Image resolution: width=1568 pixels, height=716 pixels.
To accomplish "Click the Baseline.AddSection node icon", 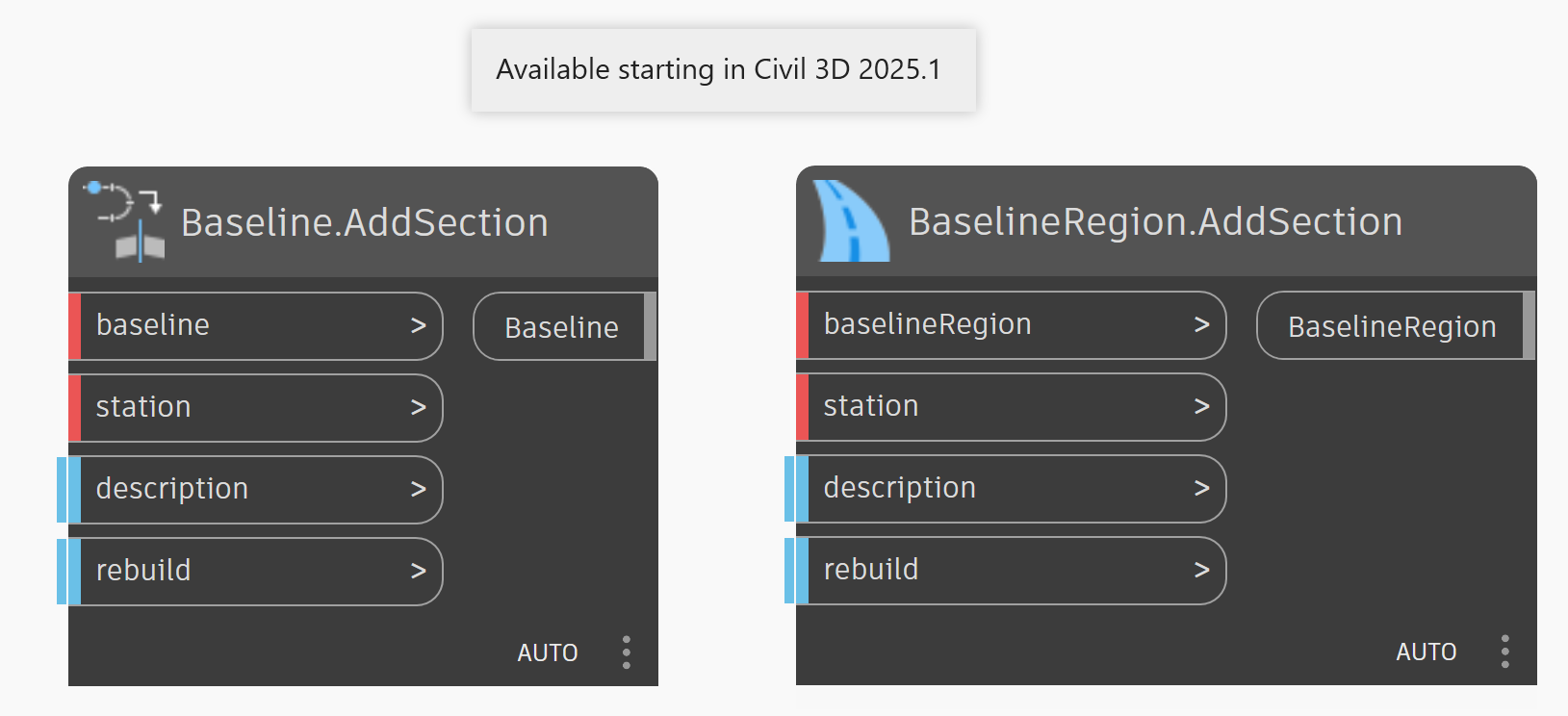I will pyautogui.click(x=124, y=221).
